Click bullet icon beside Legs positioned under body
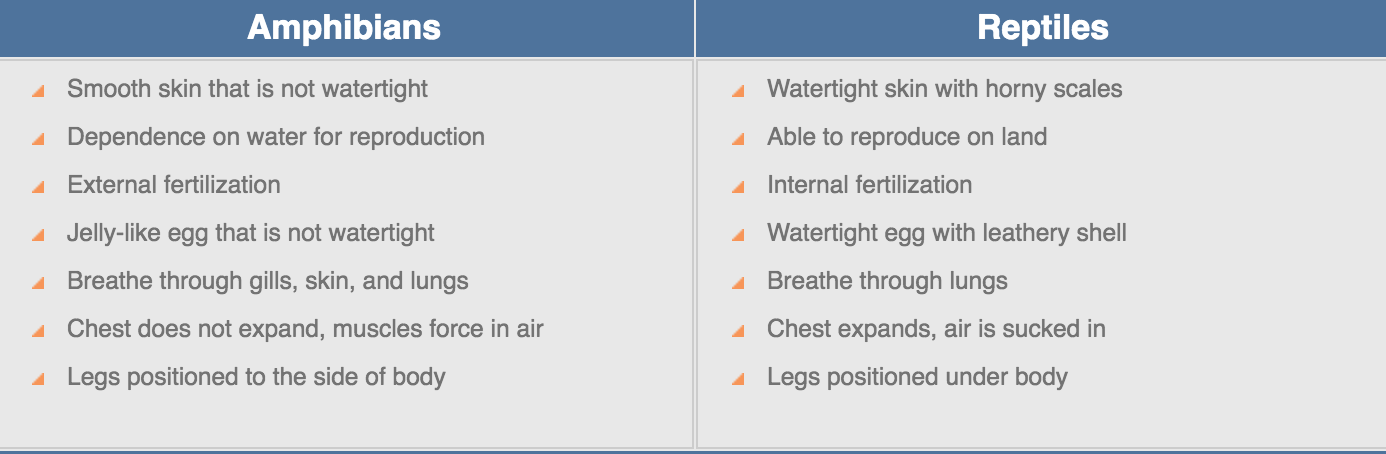The width and height of the screenshot is (1386, 454). [x=739, y=379]
